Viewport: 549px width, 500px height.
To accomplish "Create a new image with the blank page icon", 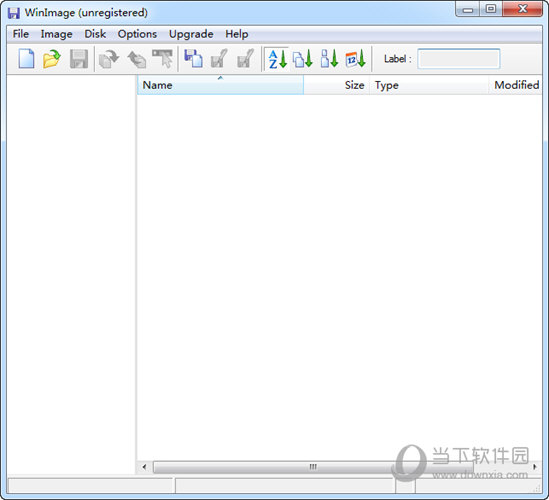I will pos(26,58).
